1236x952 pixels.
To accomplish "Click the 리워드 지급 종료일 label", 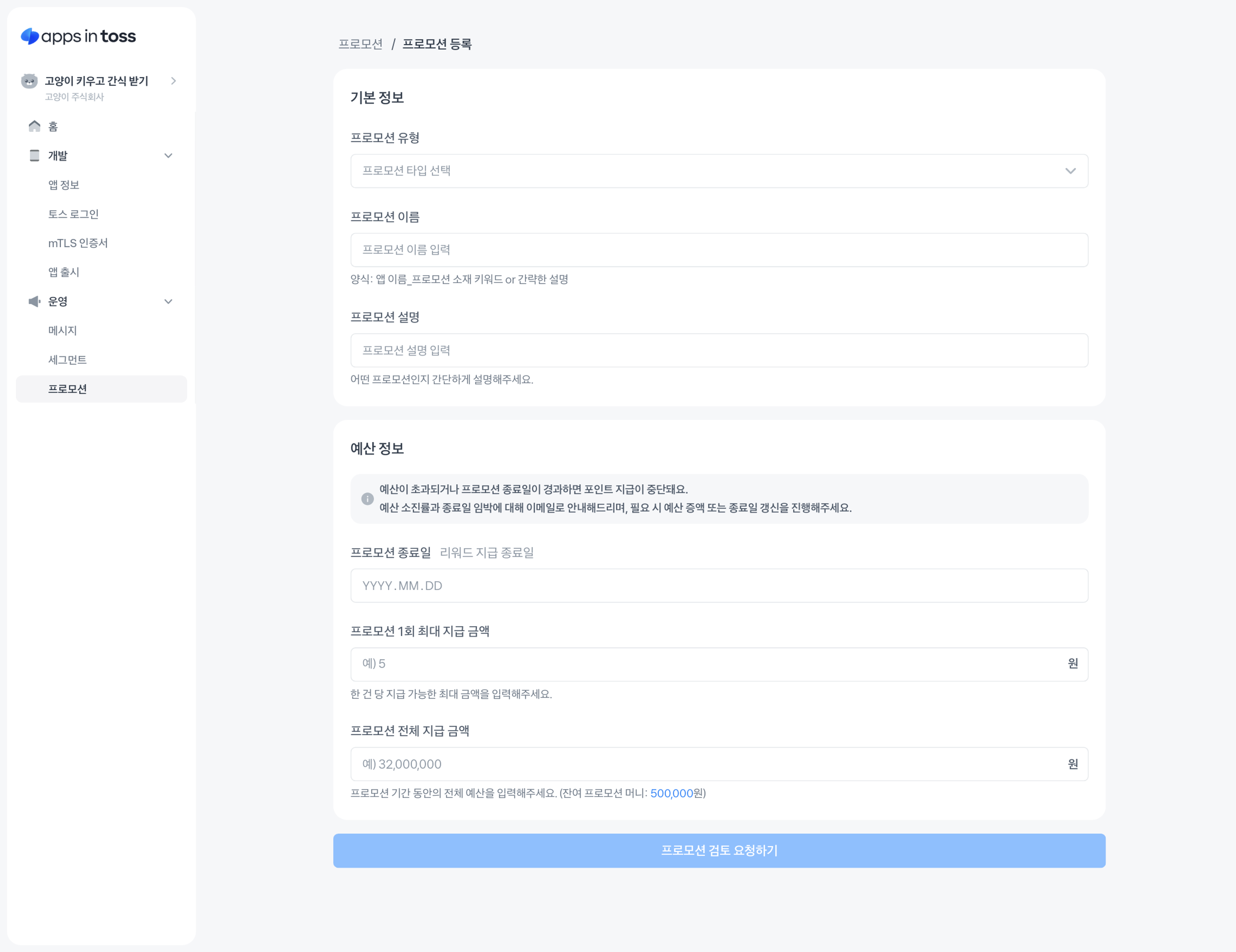I will point(487,552).
